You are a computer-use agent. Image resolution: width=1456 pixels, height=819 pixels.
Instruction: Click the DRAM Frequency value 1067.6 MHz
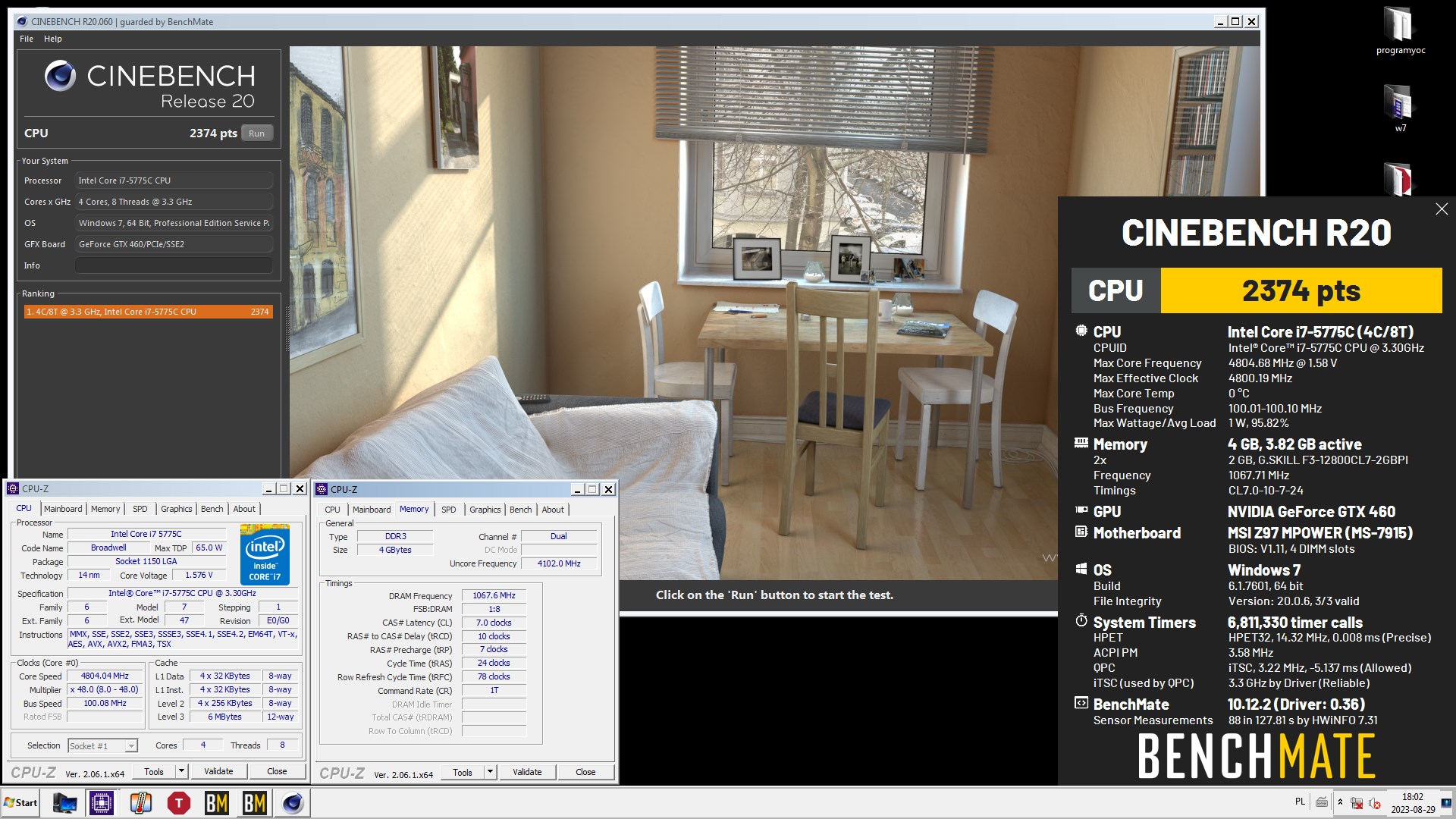(x=494, y=595)
